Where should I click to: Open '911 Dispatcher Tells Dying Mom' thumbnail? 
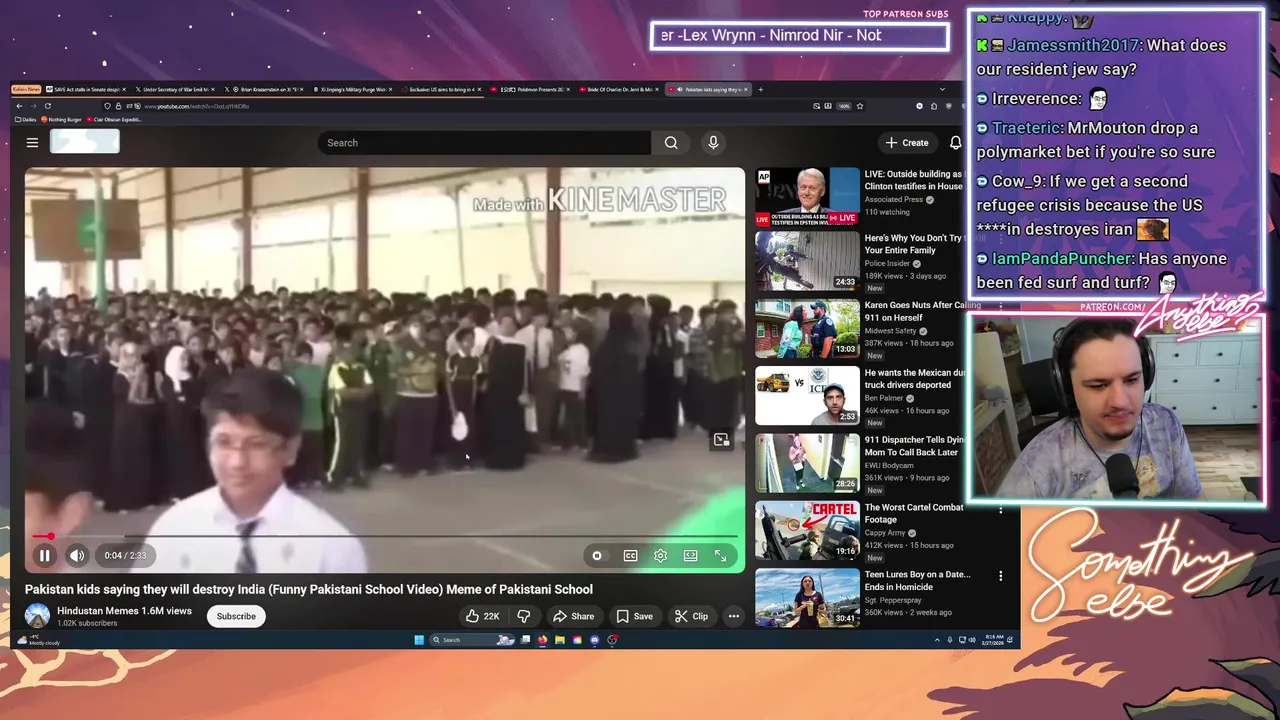pyautogui.click(x=807, y=463)
